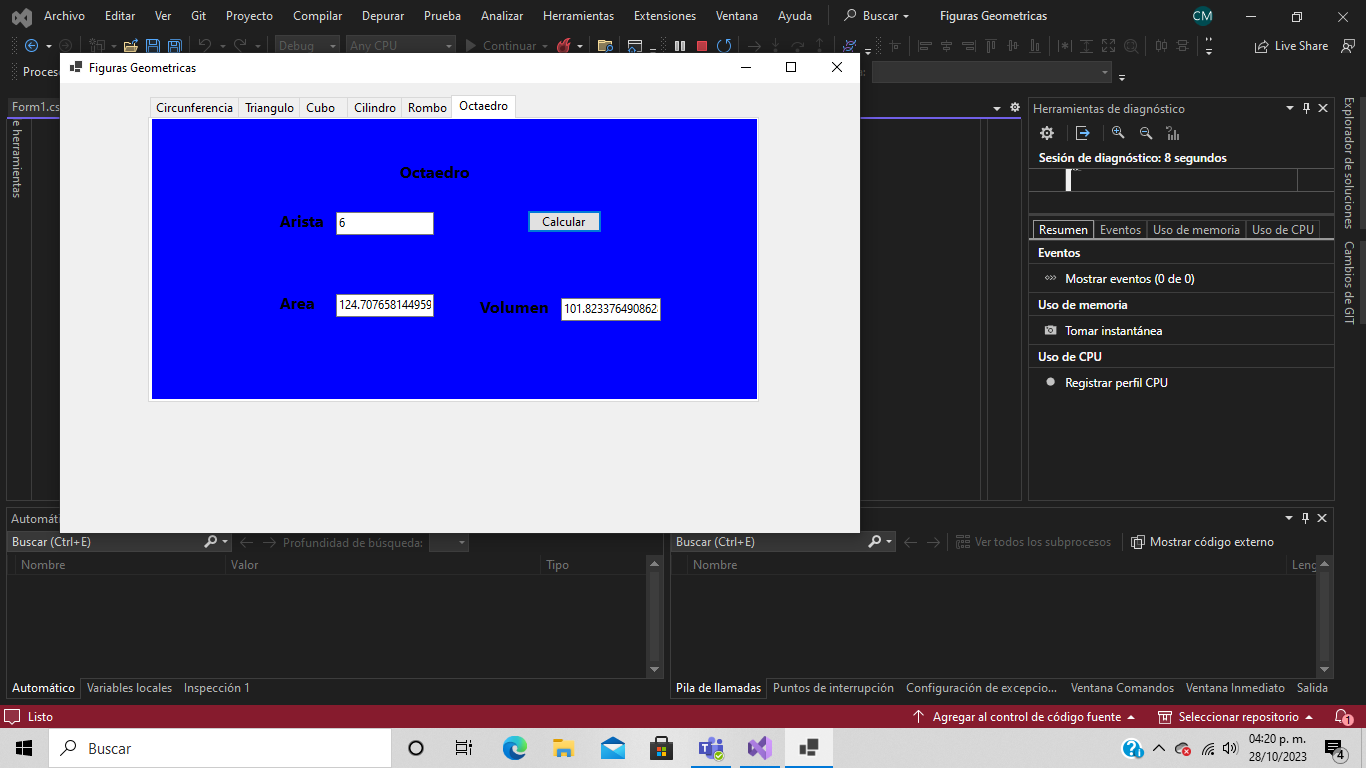1366x768 pixels.
Task: Pause execution using the Break All icon
Action: [679, 46]
